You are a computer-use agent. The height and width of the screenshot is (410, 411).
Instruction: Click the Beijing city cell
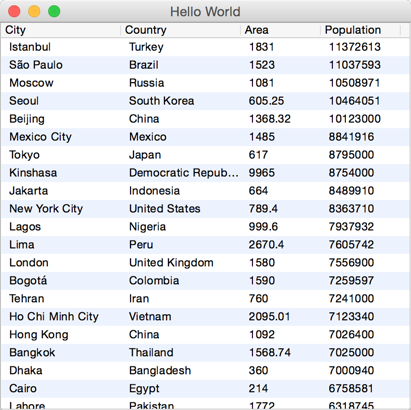27,119
